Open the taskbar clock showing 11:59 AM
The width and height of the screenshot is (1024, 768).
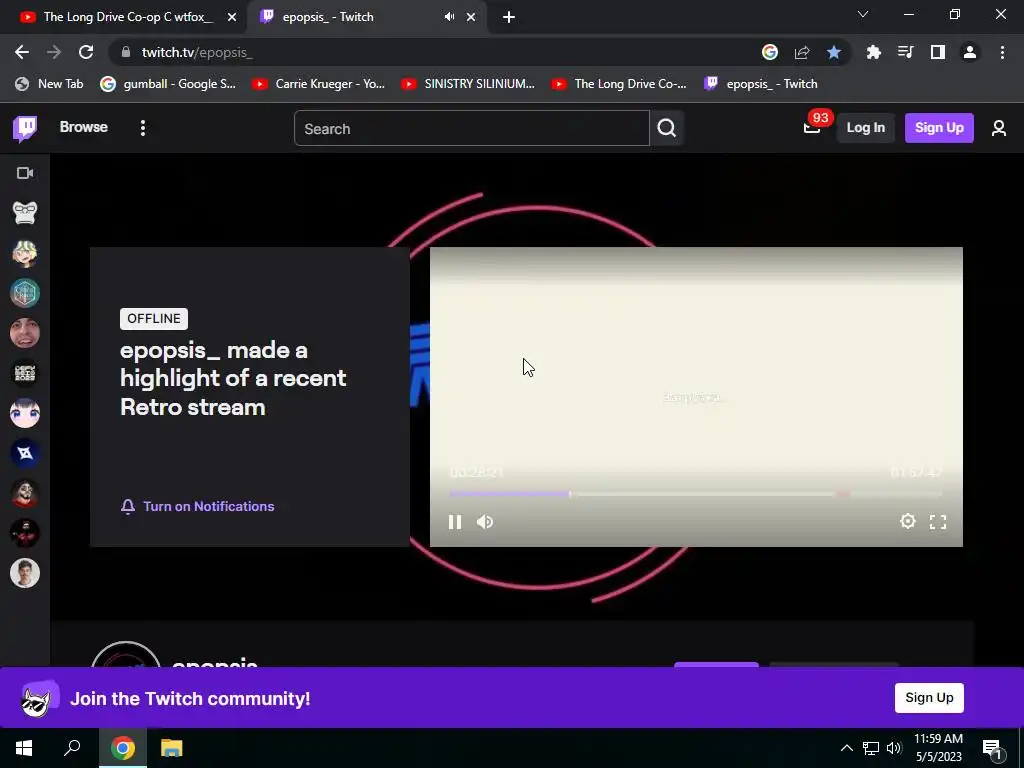pyautogui.click(x=938, y=748)
